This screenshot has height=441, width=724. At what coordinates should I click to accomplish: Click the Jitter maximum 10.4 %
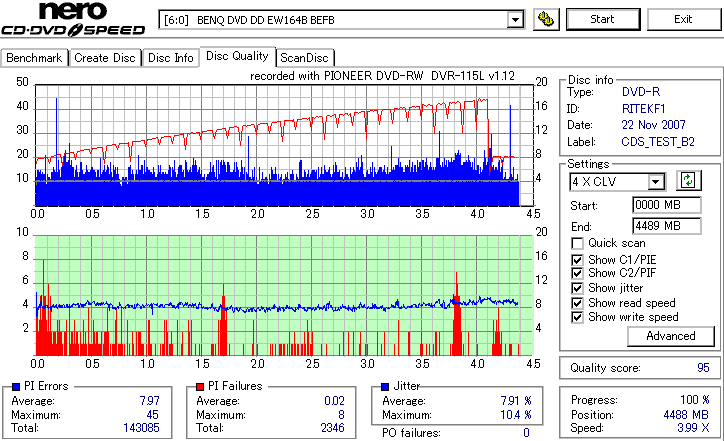[x=516, y=415]
